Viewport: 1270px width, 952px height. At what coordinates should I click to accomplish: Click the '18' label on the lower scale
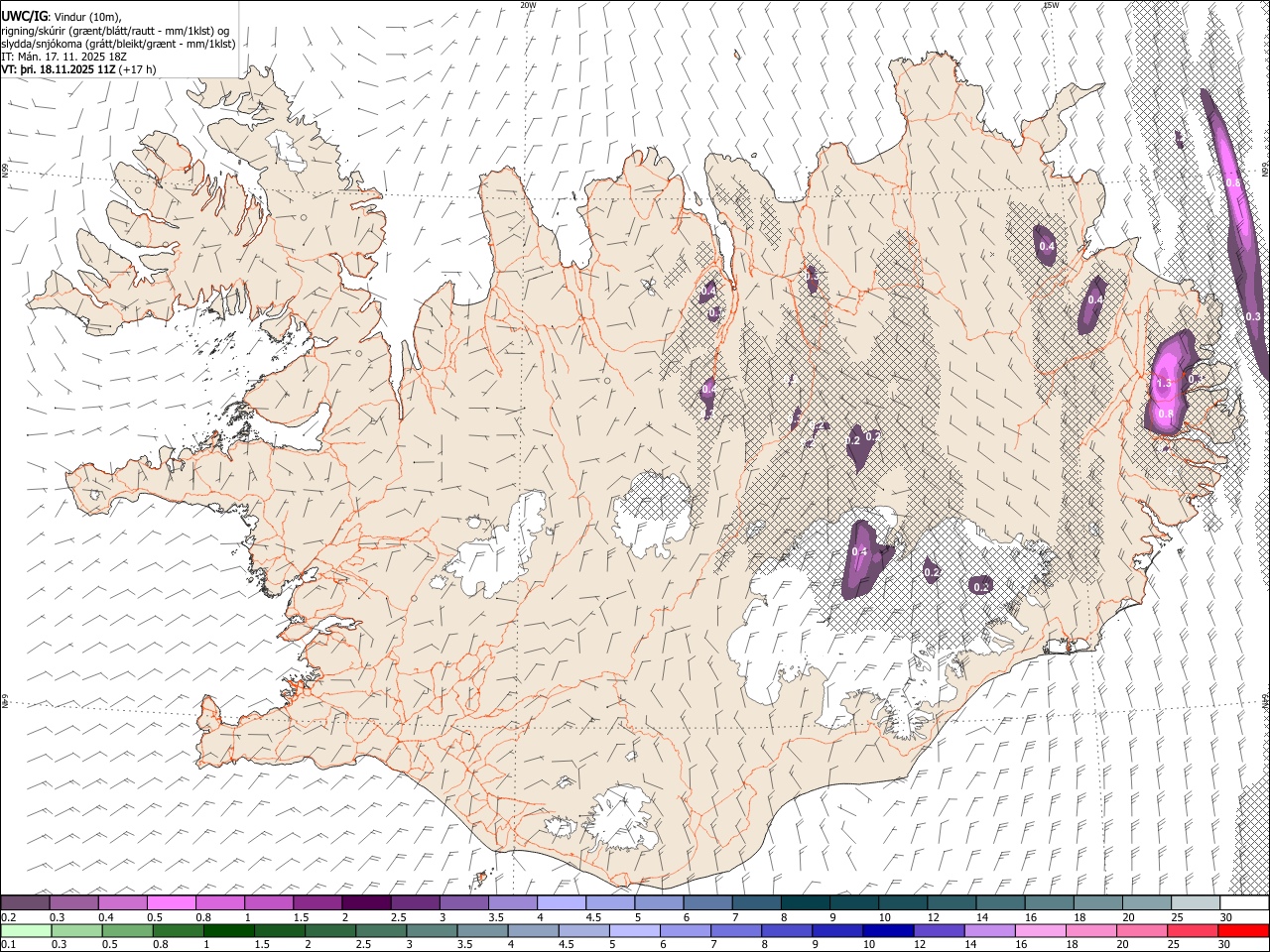pos(1072,944)
